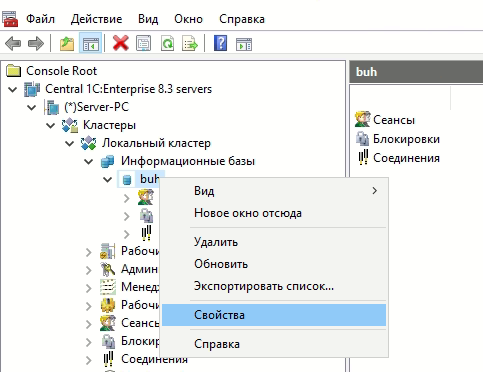Click the Локальный кластер node icon
The image size is (483, 372).
coord(89,143)
